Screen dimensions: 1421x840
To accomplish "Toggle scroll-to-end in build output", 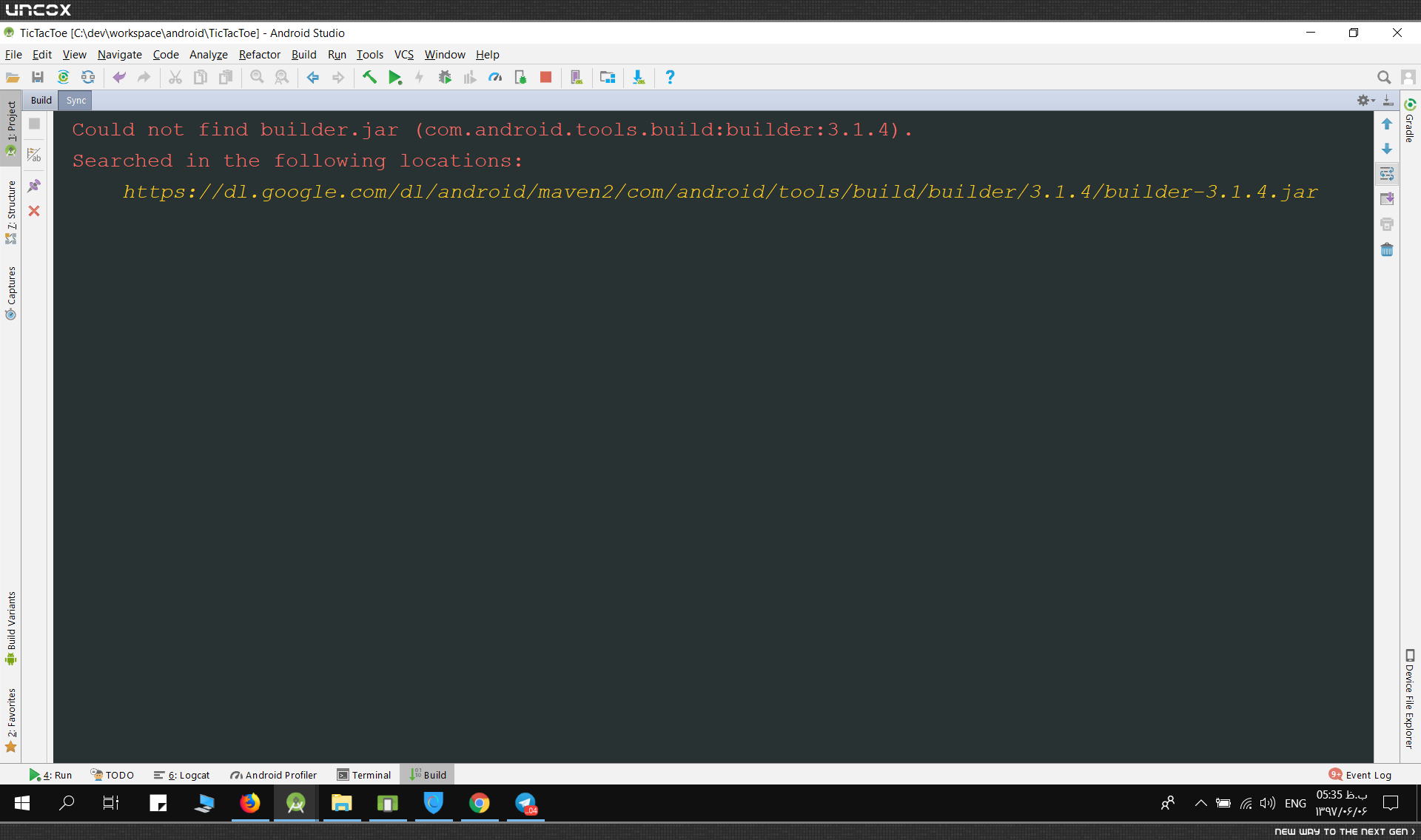I will click(x=1387, y=199).
